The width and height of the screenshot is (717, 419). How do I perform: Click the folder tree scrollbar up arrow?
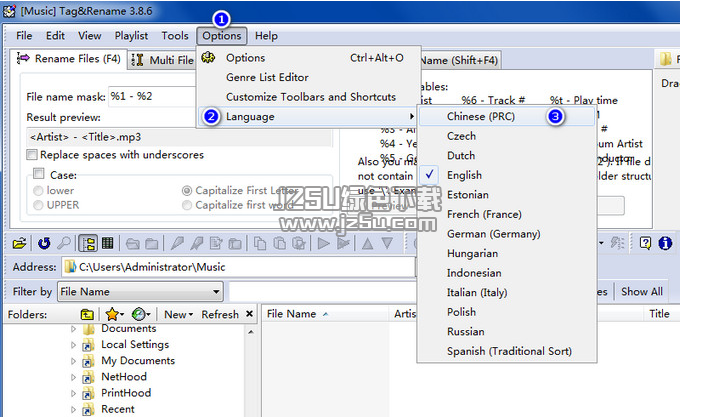pyautogui.click(x=251, y=332)
